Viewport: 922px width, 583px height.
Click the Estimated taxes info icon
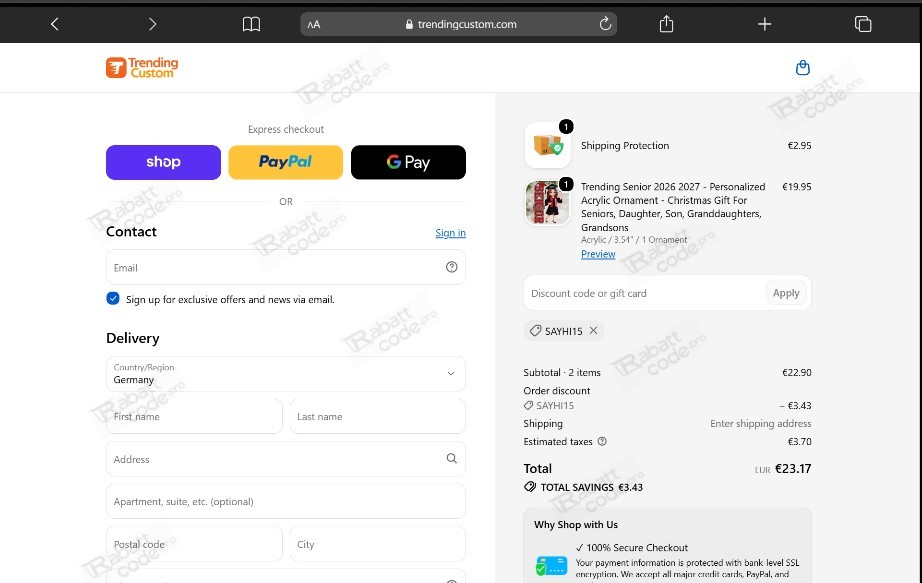602,441
